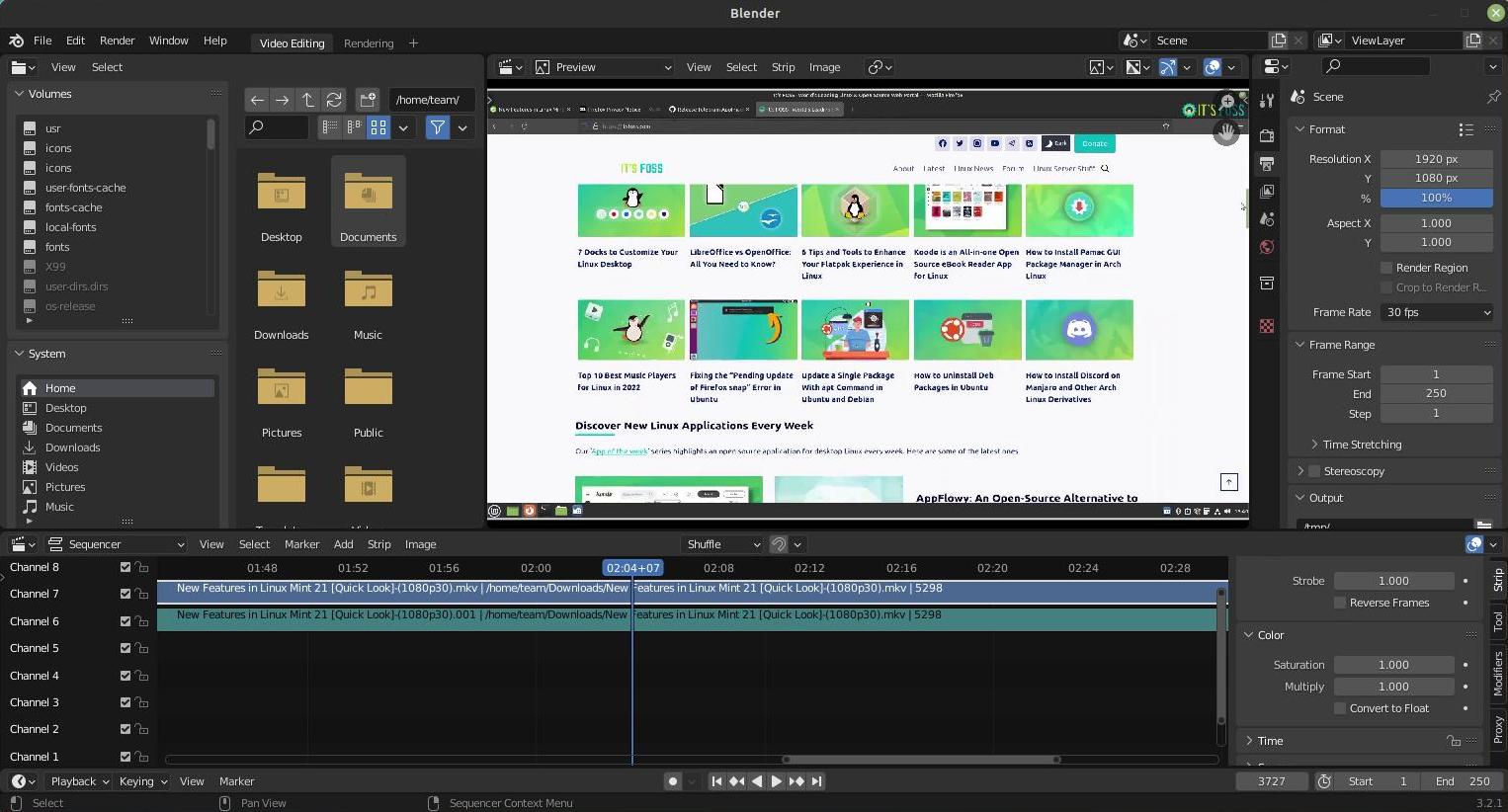Enable Reverse Frames checkbox
This screenshot has height=812, width=1508.
click(1340, 603)
